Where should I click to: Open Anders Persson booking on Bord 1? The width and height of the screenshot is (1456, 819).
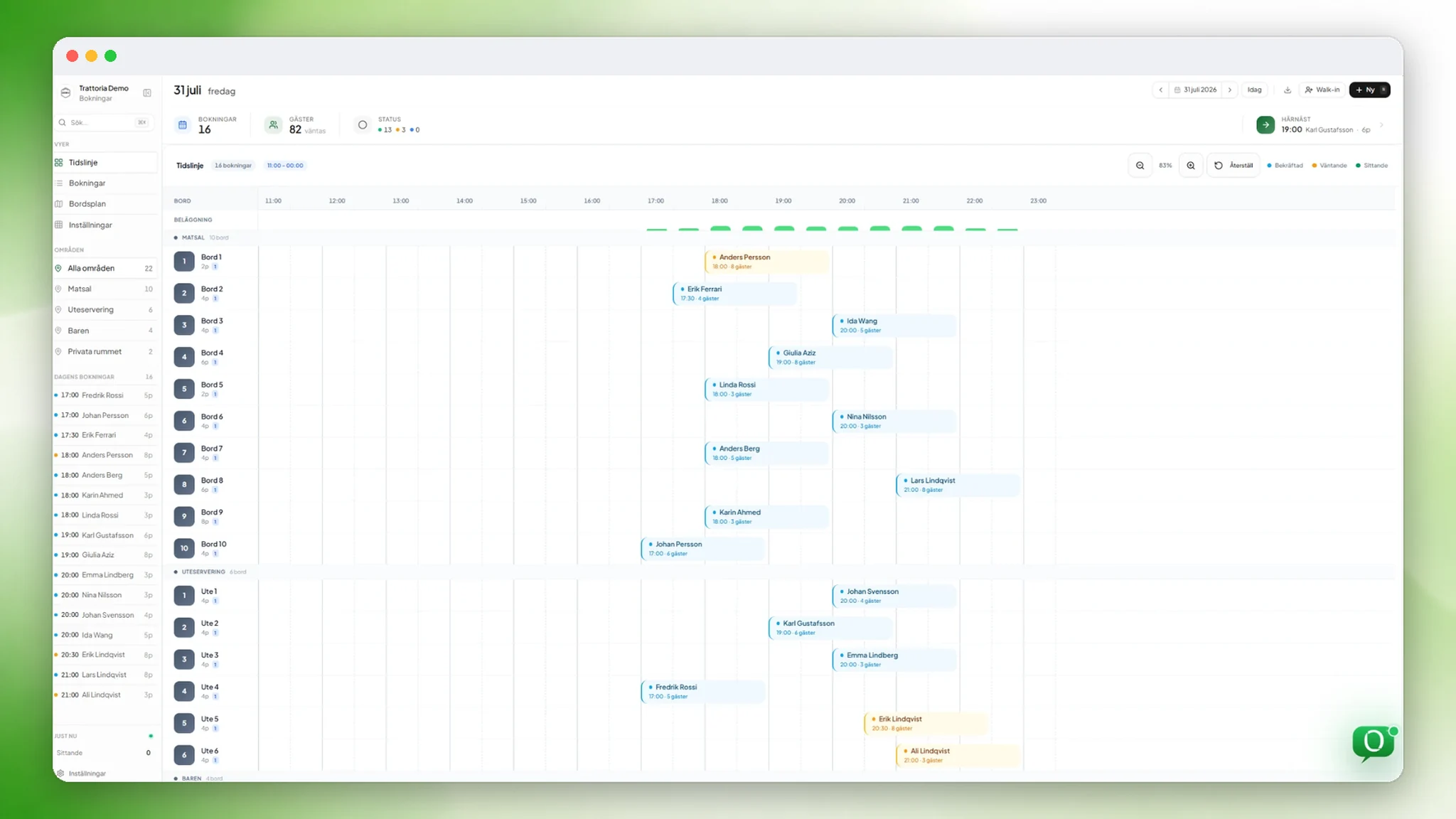coord(766,262)
